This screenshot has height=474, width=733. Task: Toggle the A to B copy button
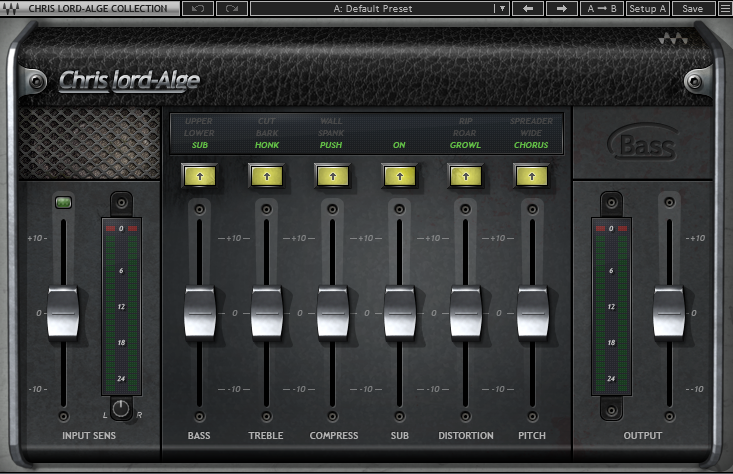(602, 8)
